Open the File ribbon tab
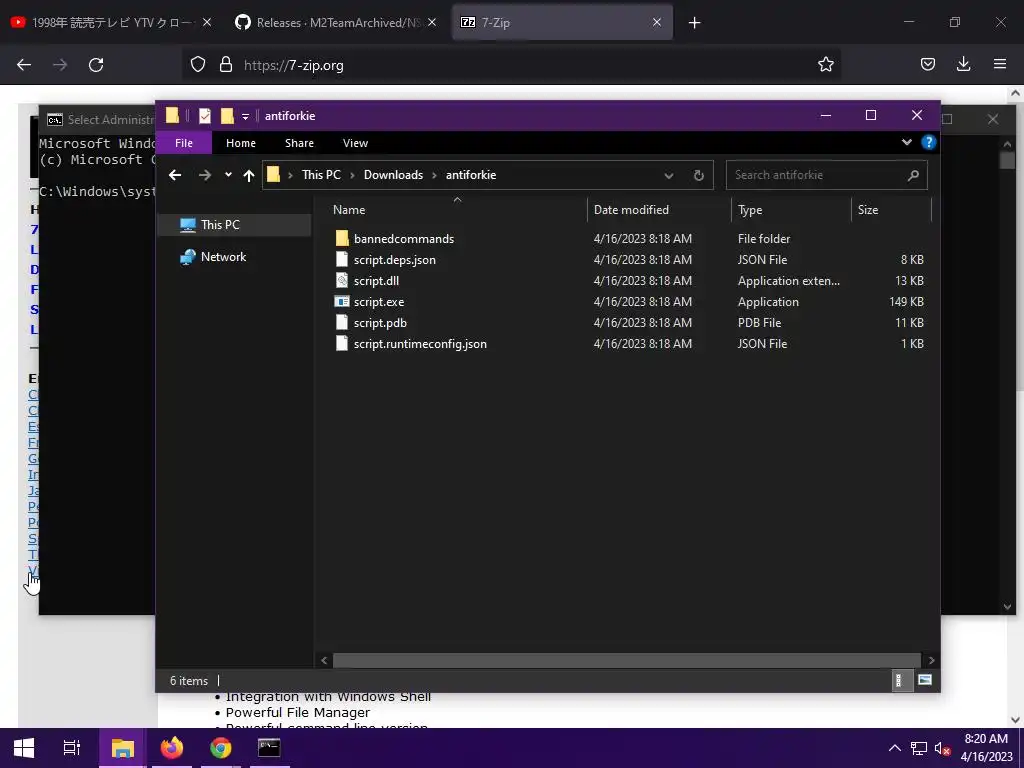Viewport: 1024px width, 768px height. 184,143
